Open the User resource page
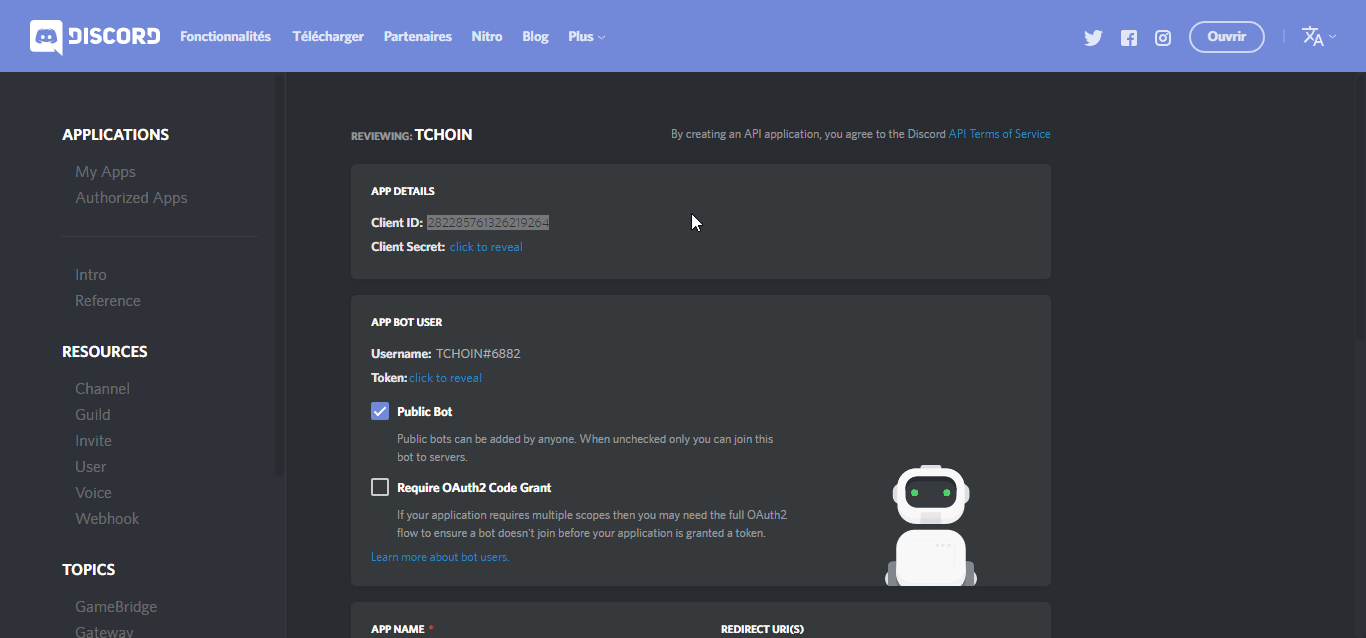Screen dimensions: 1366x638 click(91, 467)
